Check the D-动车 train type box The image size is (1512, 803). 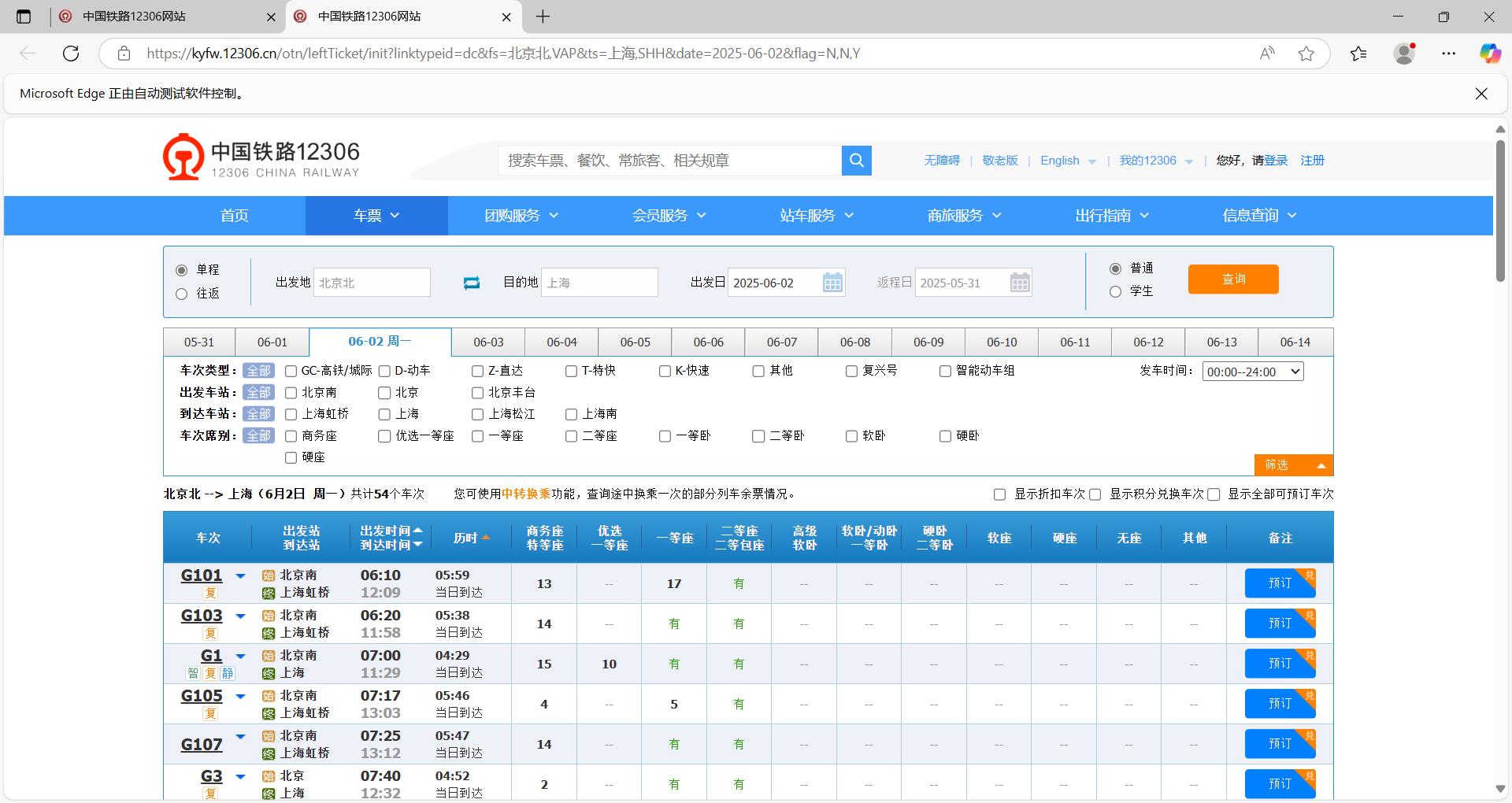pyautogui.click(x=384, y=371)
